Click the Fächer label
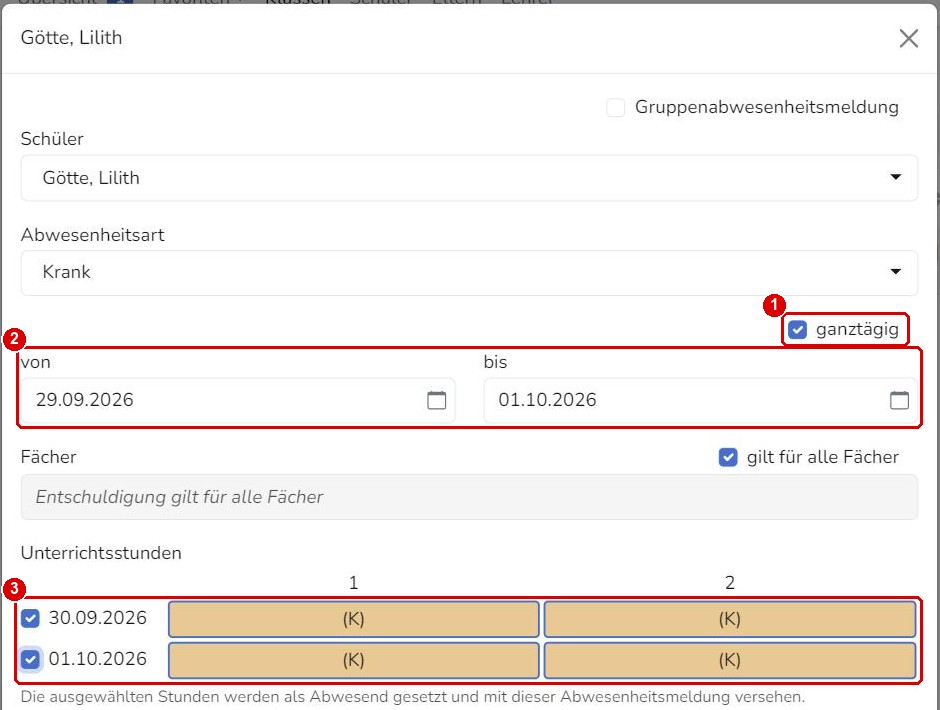The image size is (940, 710). [49, 458]
